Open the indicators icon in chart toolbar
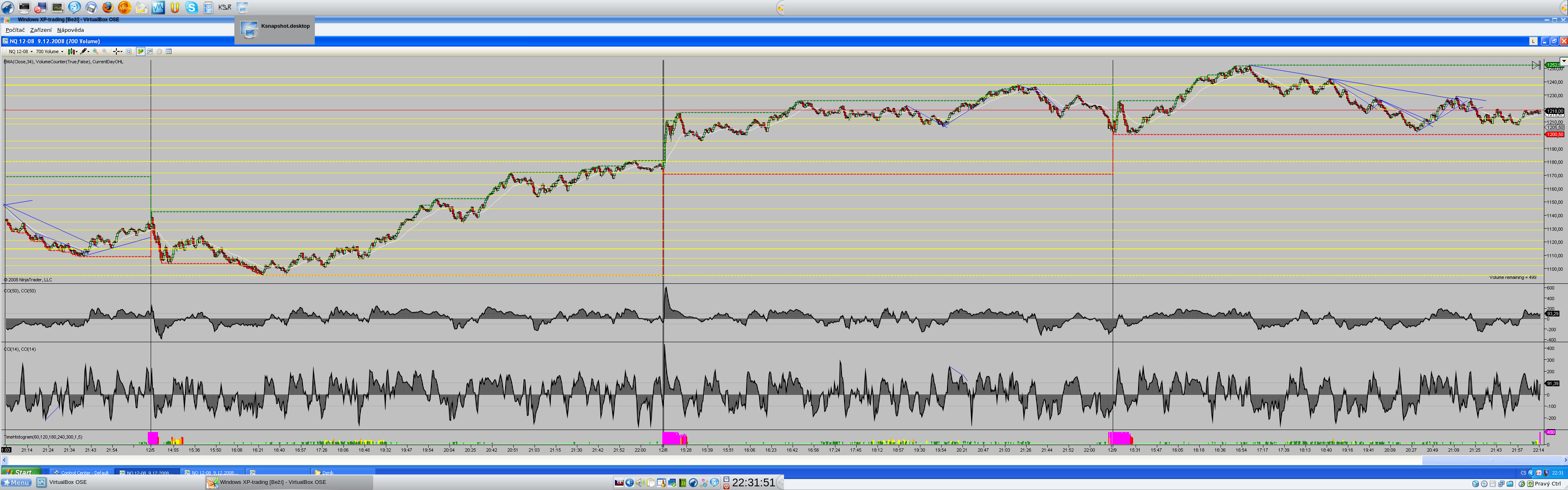The width and height of the screenshot is (1568, 490). coord(150,52)
